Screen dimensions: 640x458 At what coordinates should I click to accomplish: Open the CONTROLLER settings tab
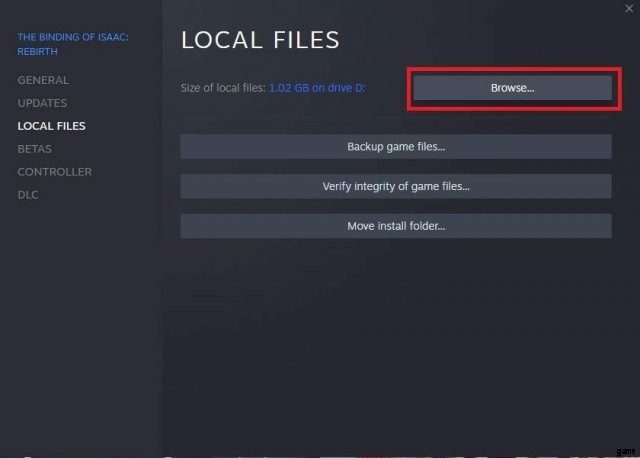point(54,172)
